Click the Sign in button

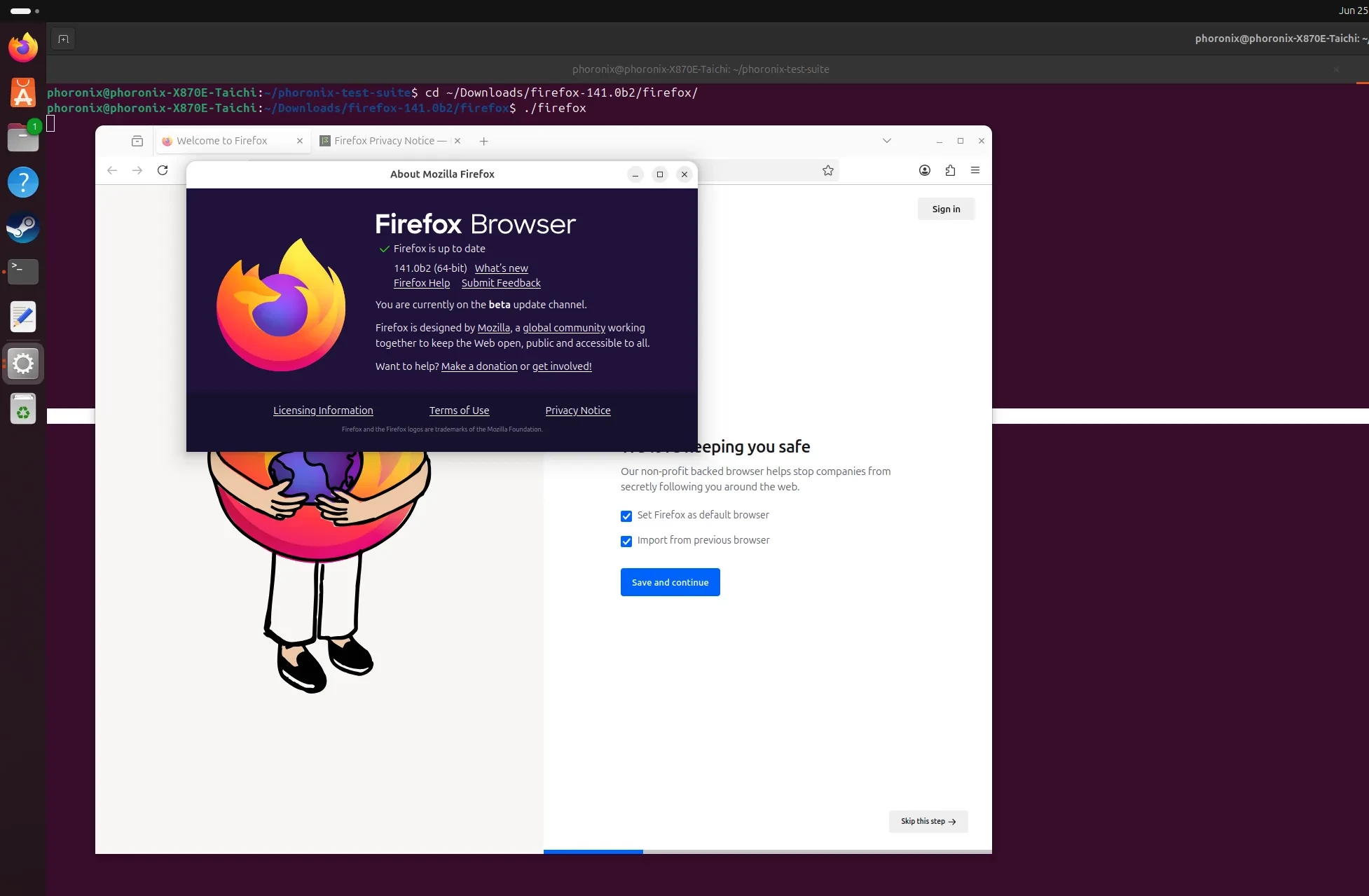pos(946,209)
